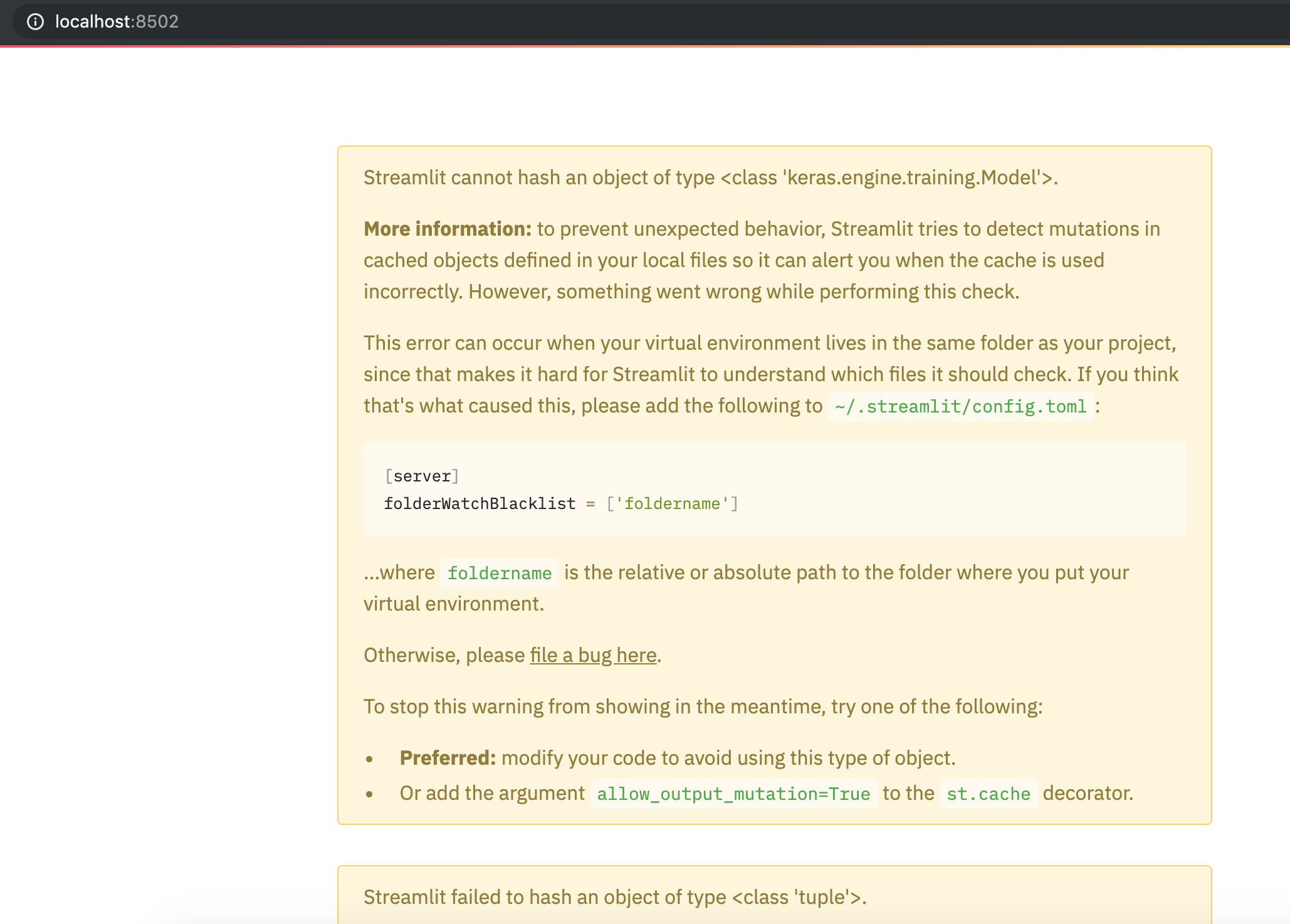Click the allow_output_mutation=True code text
Image resolution: width=1290 pixels, height=924 pixels.
coord(732,793)
